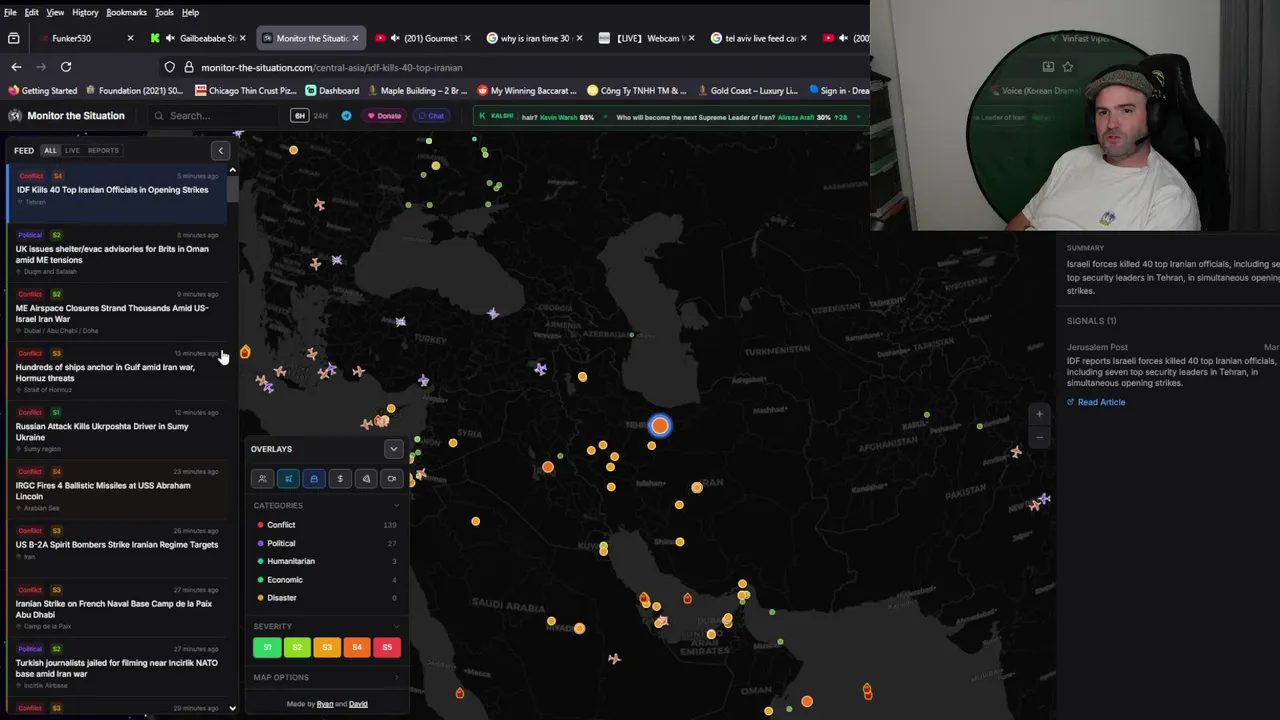Open Hundreds of ships anchor feed item
1280x720 pixels.
click(118, 372)
